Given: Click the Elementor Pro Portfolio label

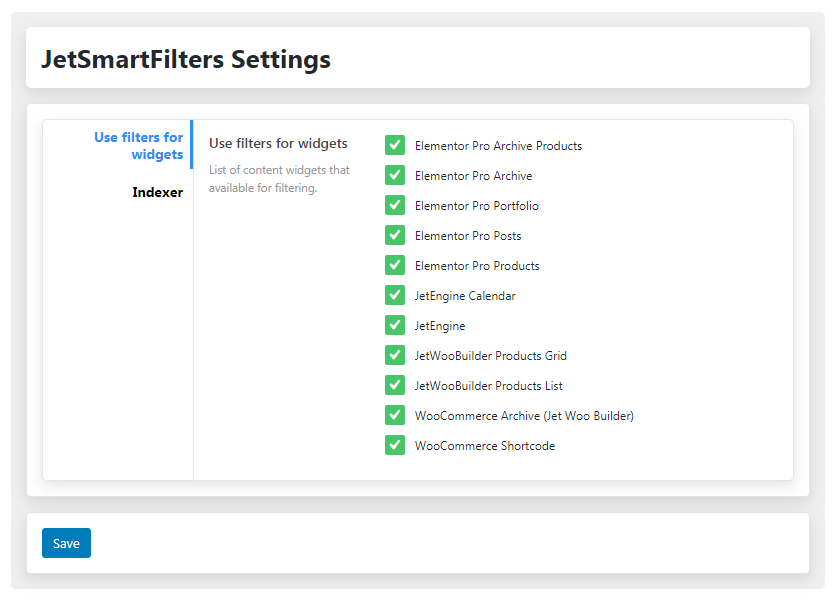Looking at the screenshot, I should 477,206.
